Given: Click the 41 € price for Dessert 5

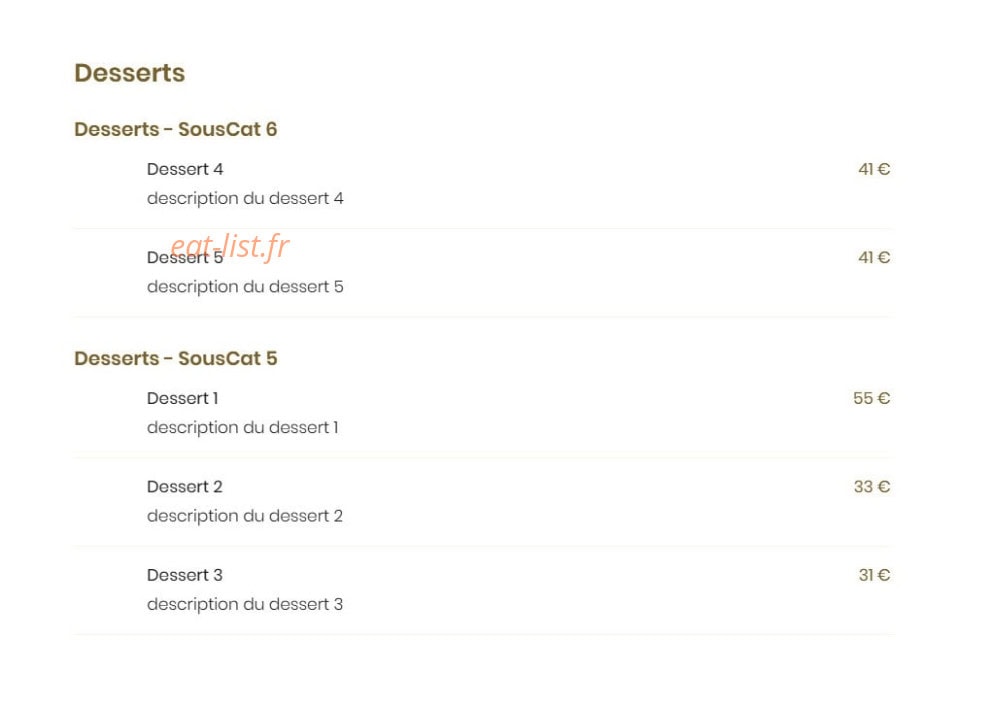Looking at the screenshot, I should (874, 257).
